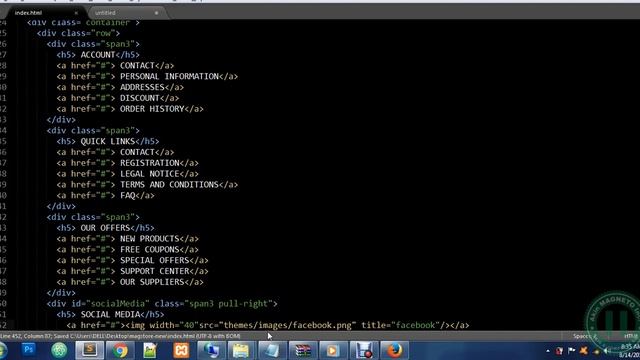The image size is (640, 360).
Task: Open the green round app taskbar icon
Action: [59, 350]
